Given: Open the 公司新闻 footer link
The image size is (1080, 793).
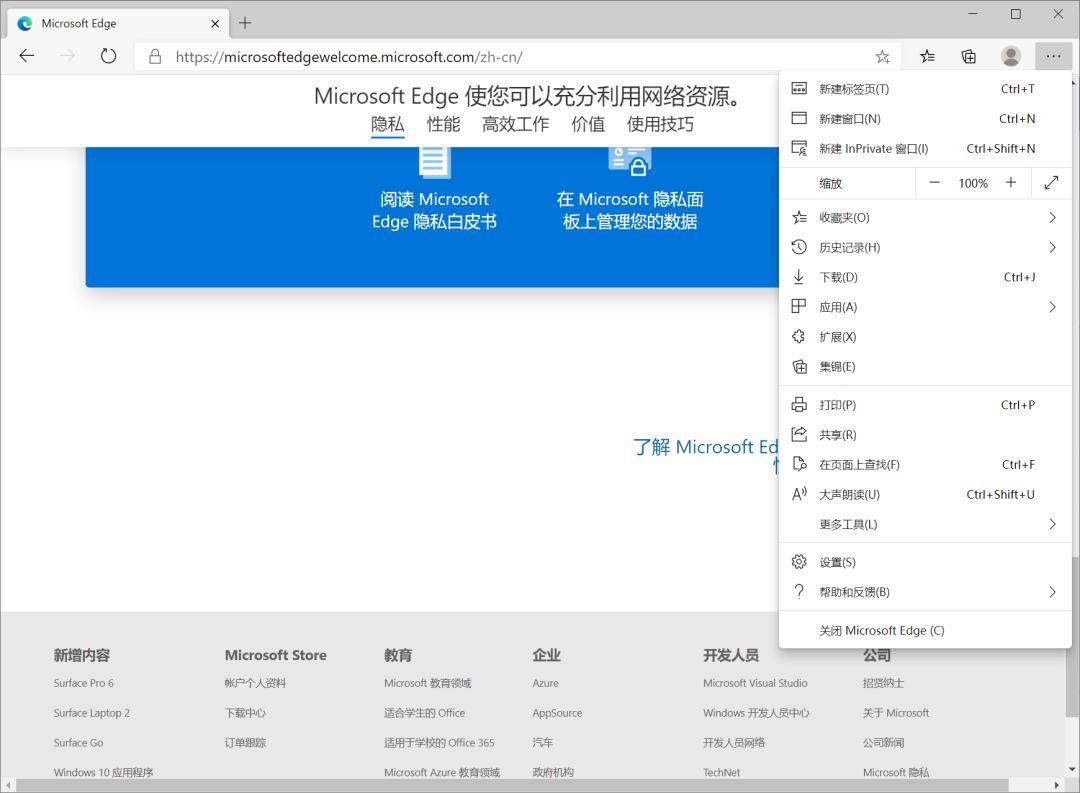Looking at the screenshot, I should [x=883, y=743].
